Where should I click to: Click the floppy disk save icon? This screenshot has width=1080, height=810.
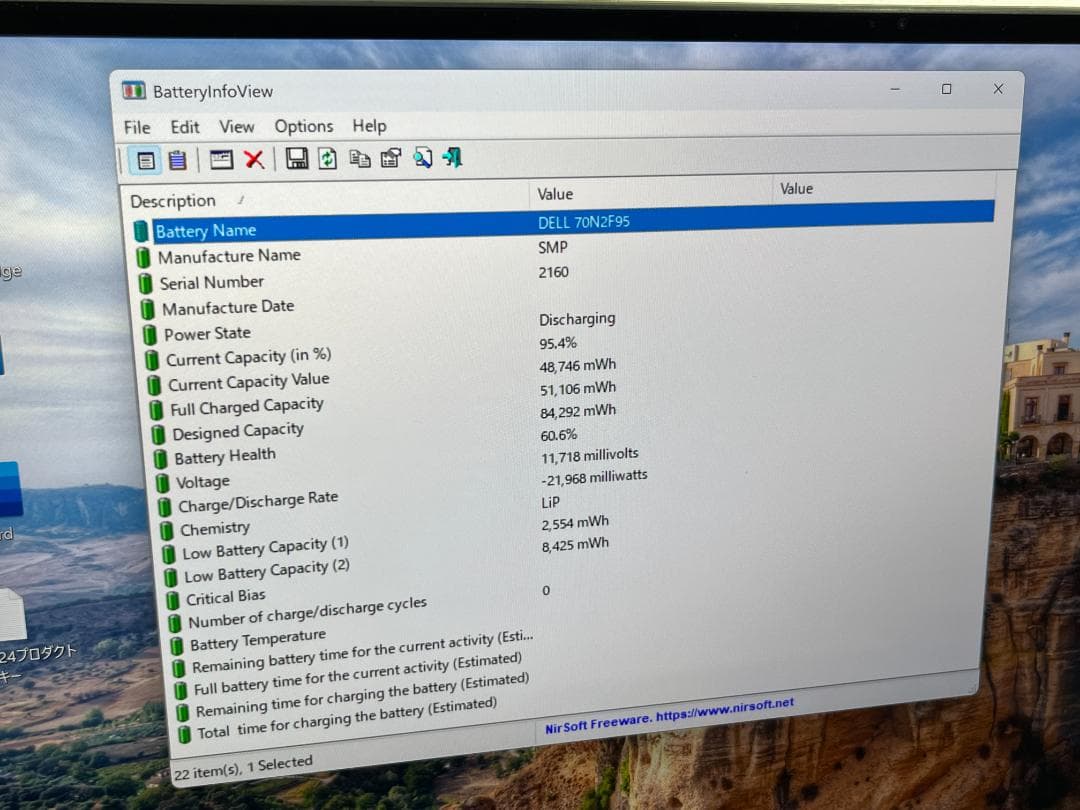point(297,158)
